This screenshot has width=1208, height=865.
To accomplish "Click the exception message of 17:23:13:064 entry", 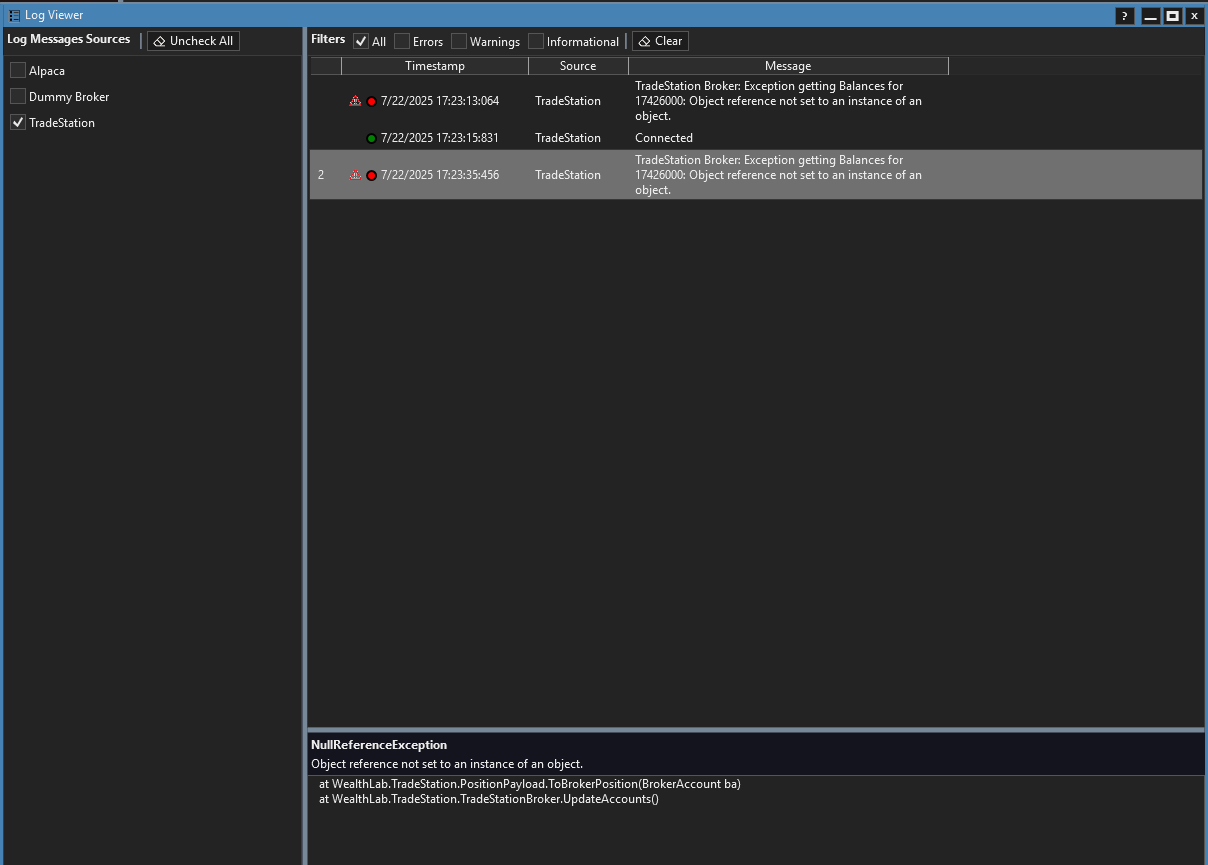I will tap(778, 101).
